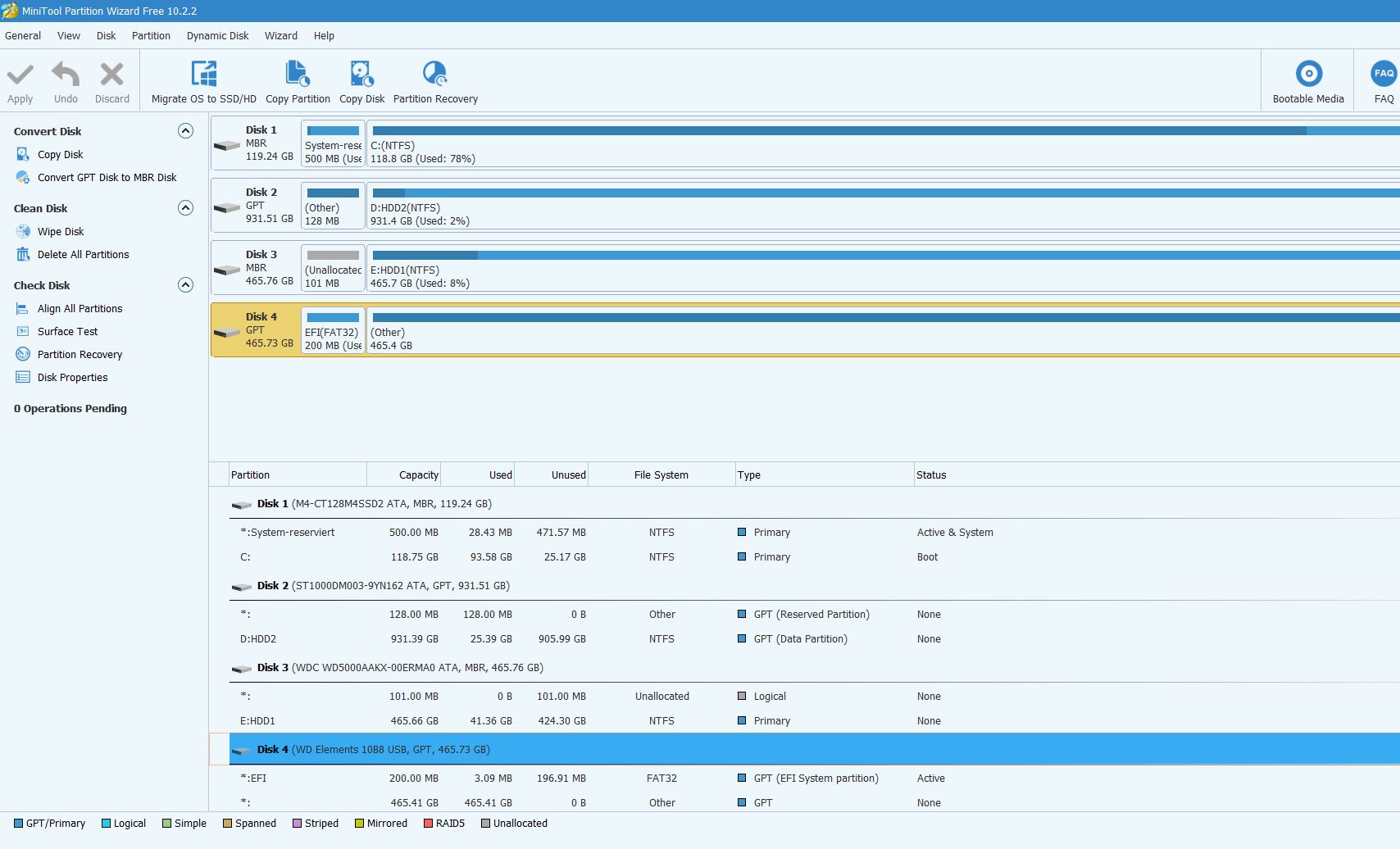The height and width of the screenshot is (849, 1400).
Task: Open the General menu
Action: point(23,36)
